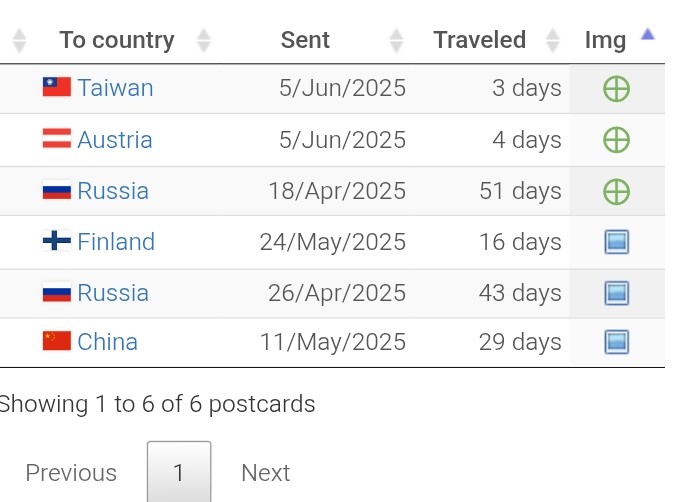The height and width of the screenshot is (502, 696).
Task: Click the Finland flag icon
Action: tap(56, 241)
